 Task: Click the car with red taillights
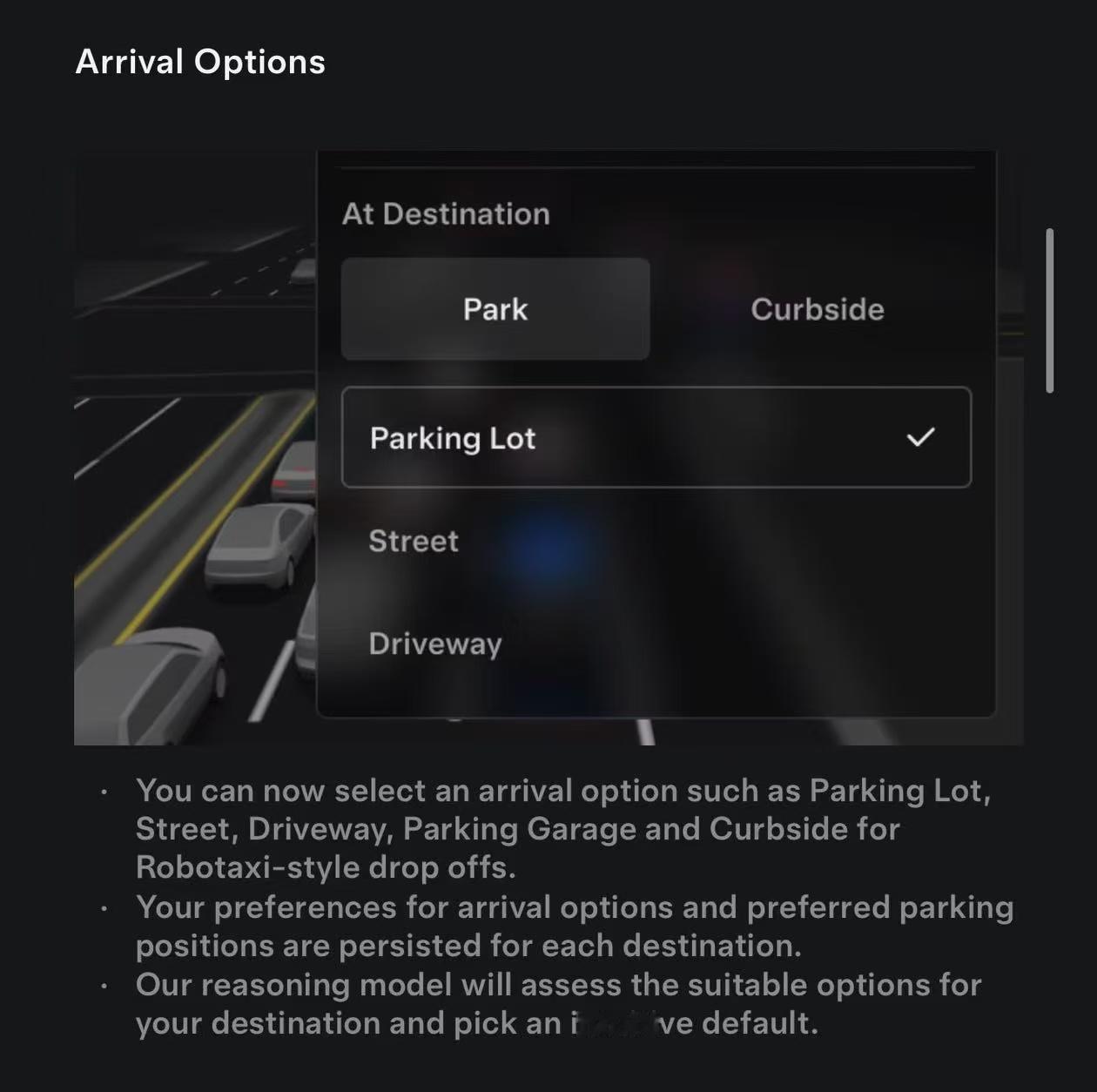(x=293, y=472)
